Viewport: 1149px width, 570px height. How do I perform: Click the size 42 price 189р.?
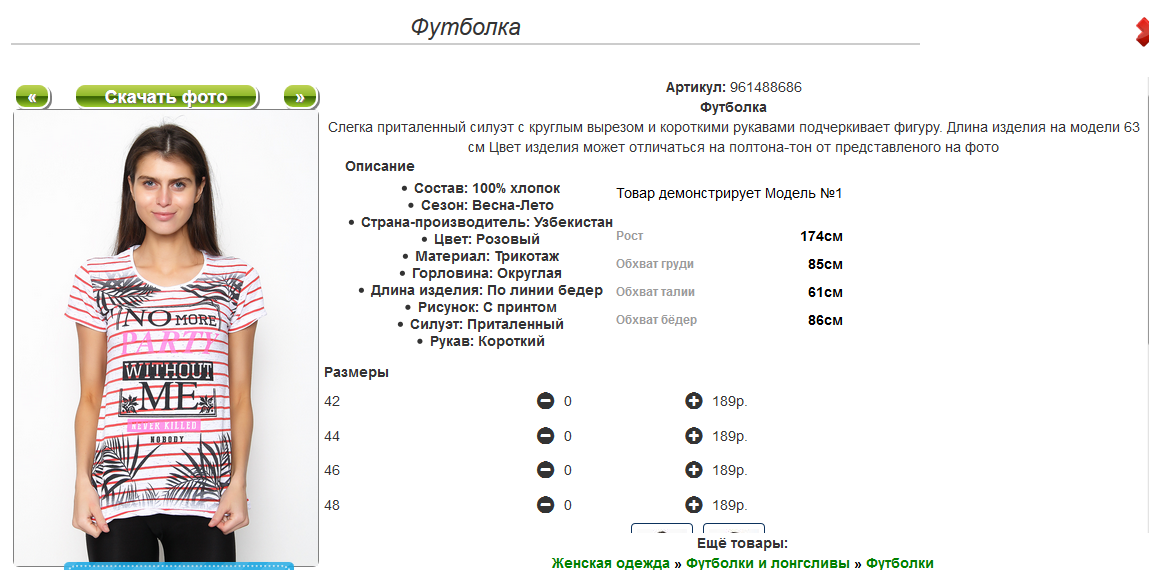[x=730, y=401]
